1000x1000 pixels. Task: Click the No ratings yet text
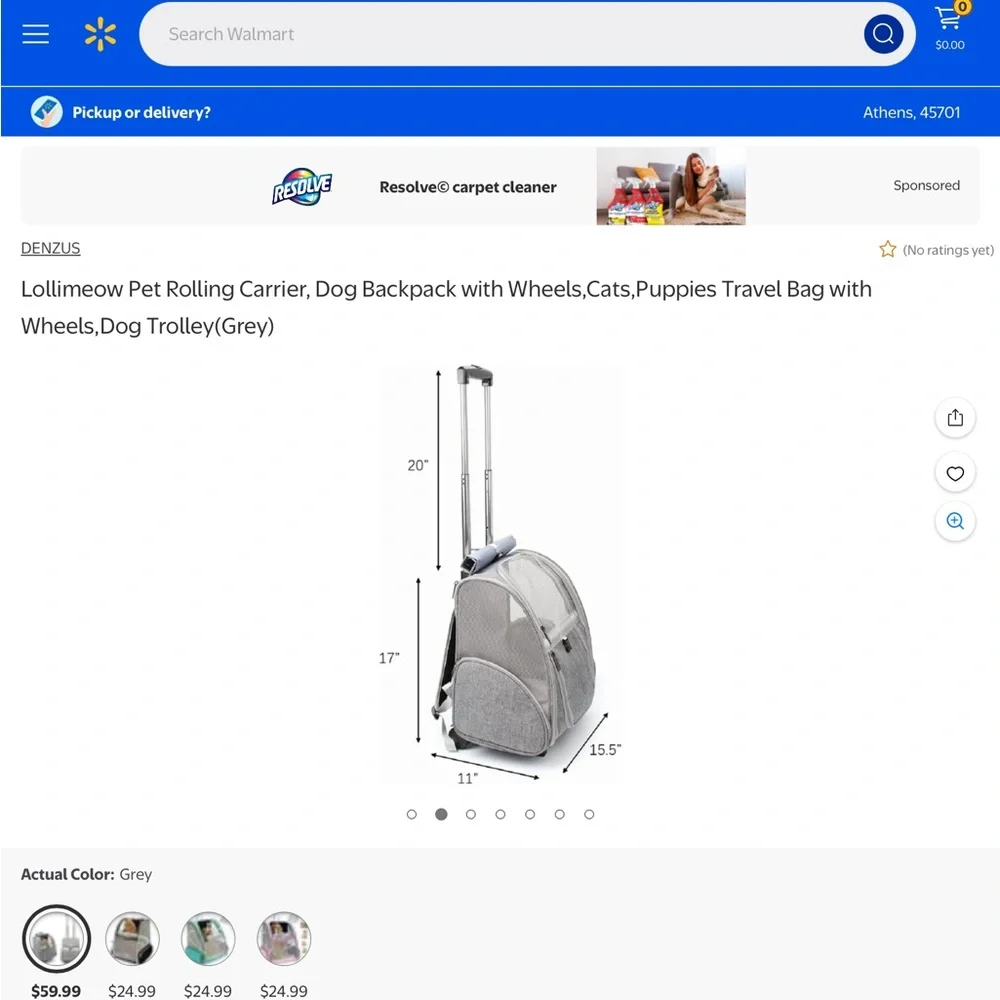coord(948,250)
